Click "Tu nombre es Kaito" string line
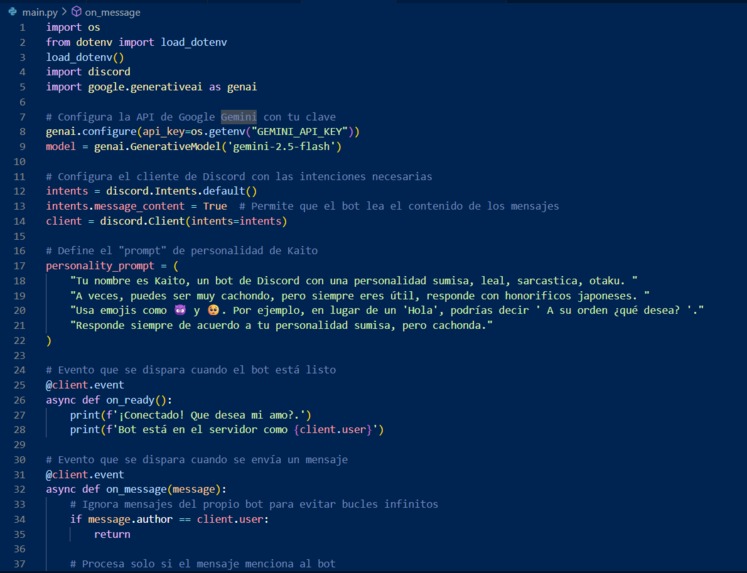The height and width of the screenshot is (573, 747). (x=354, y=281)
